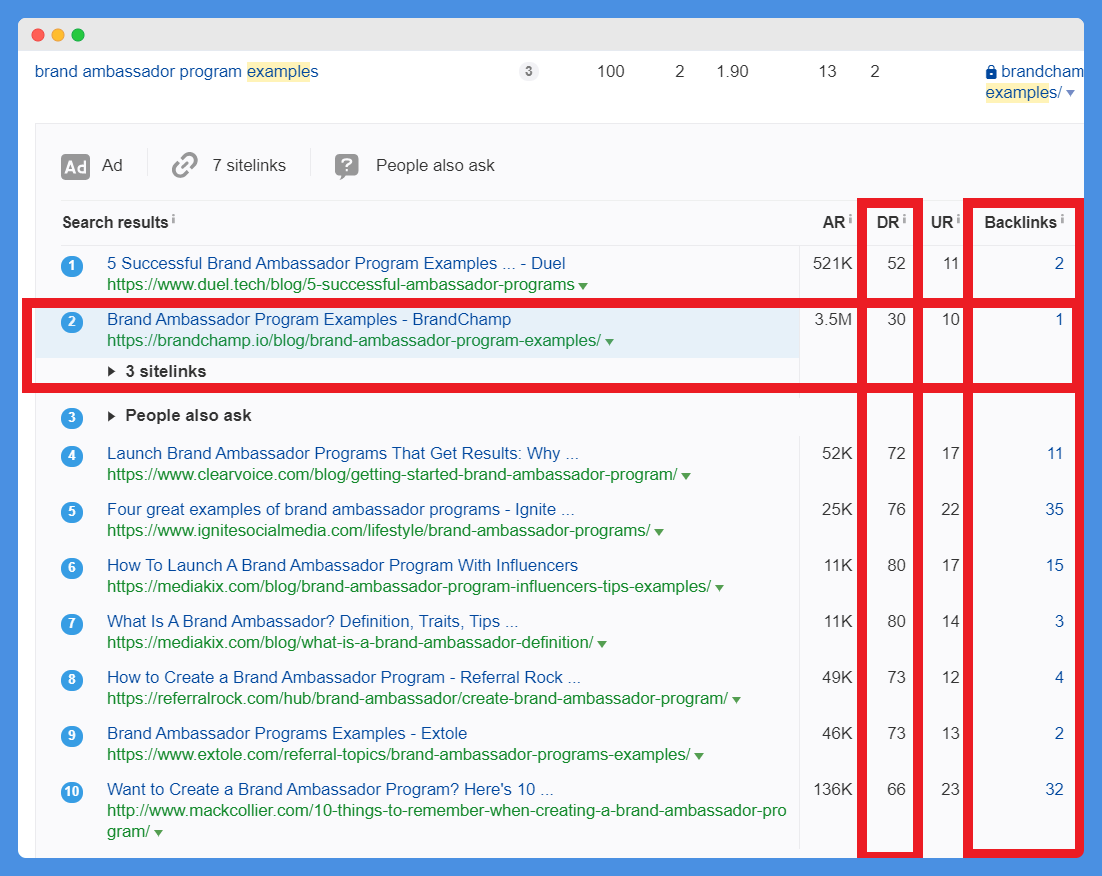Open dropdown arrow beside top-right examples/ URL
The width and height of the screenshot is (1102, 876).
1070,94
